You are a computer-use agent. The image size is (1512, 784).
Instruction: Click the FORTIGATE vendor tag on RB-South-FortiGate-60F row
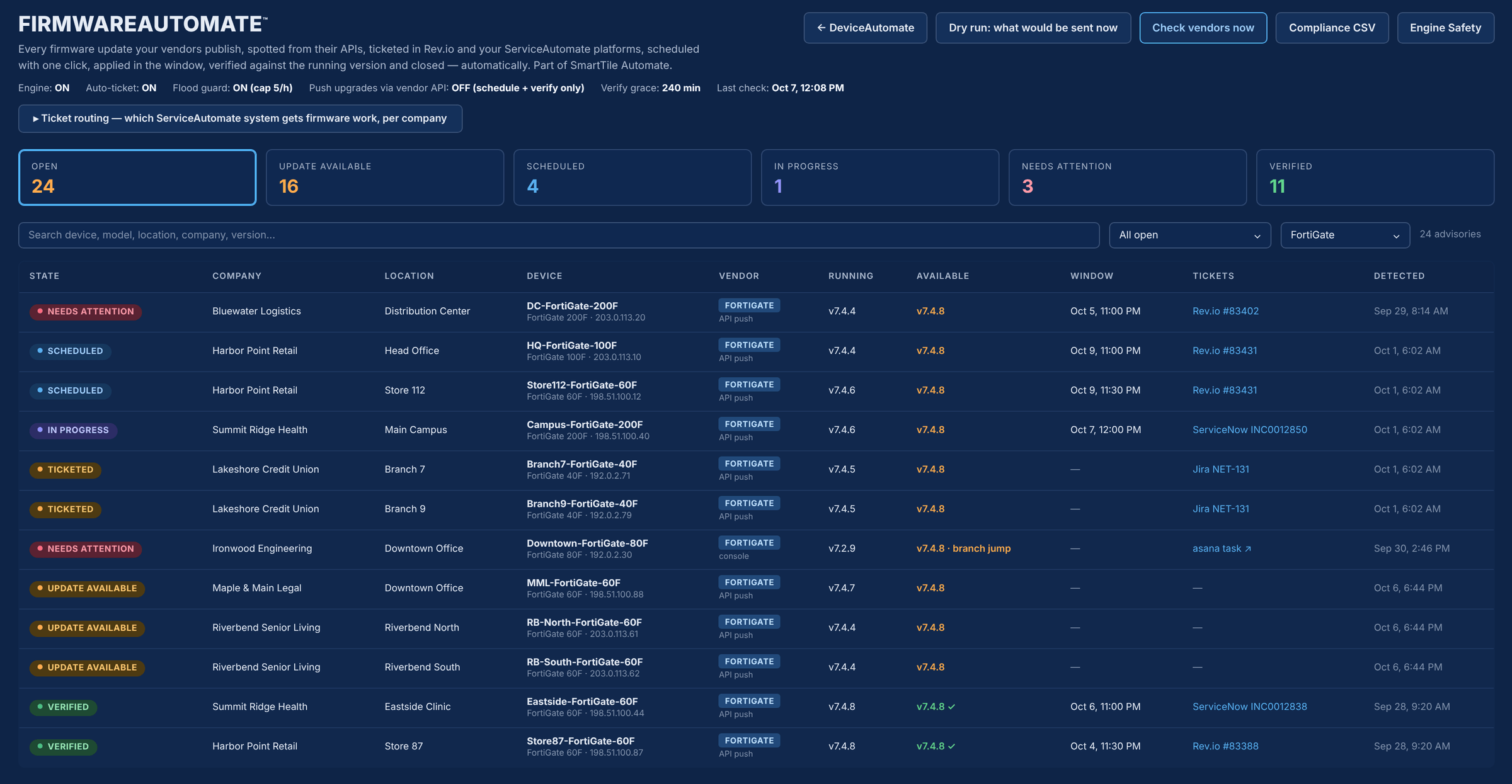749,661
